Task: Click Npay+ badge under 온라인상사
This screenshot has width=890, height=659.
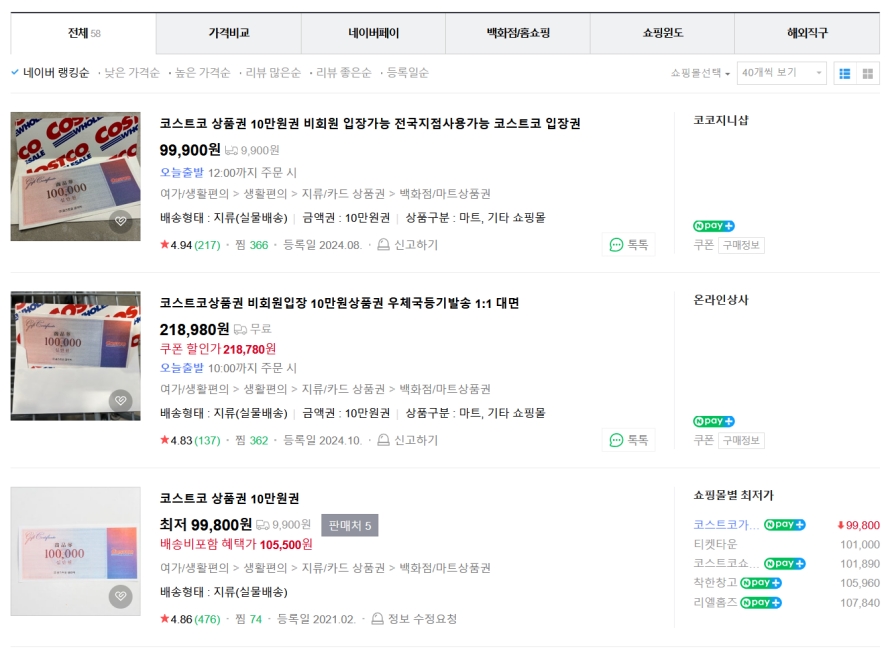Action: [713, 421]
